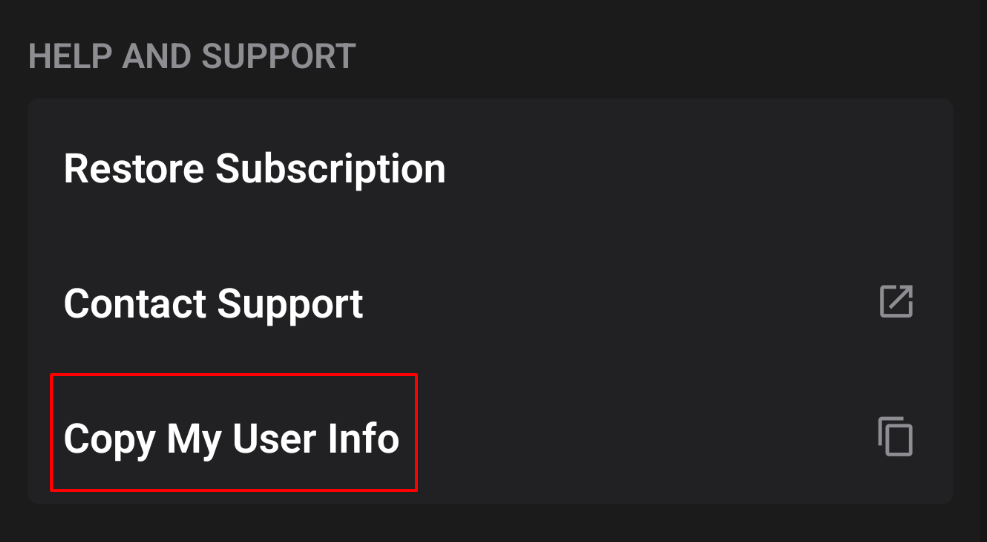Restore your subscription from the support list
987x542 pixels.
(x=254, y=169)
